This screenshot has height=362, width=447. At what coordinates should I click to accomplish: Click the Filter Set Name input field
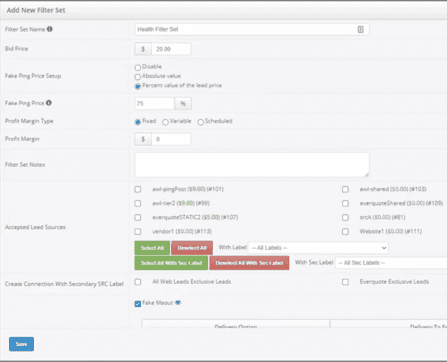click(252, 29)
